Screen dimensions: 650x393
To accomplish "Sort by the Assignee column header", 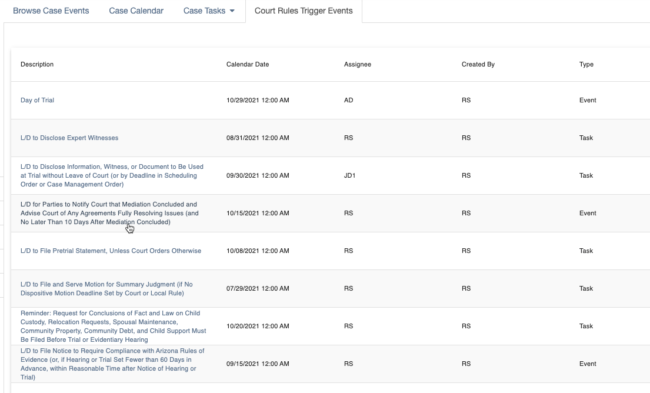I will click(357, 64).
